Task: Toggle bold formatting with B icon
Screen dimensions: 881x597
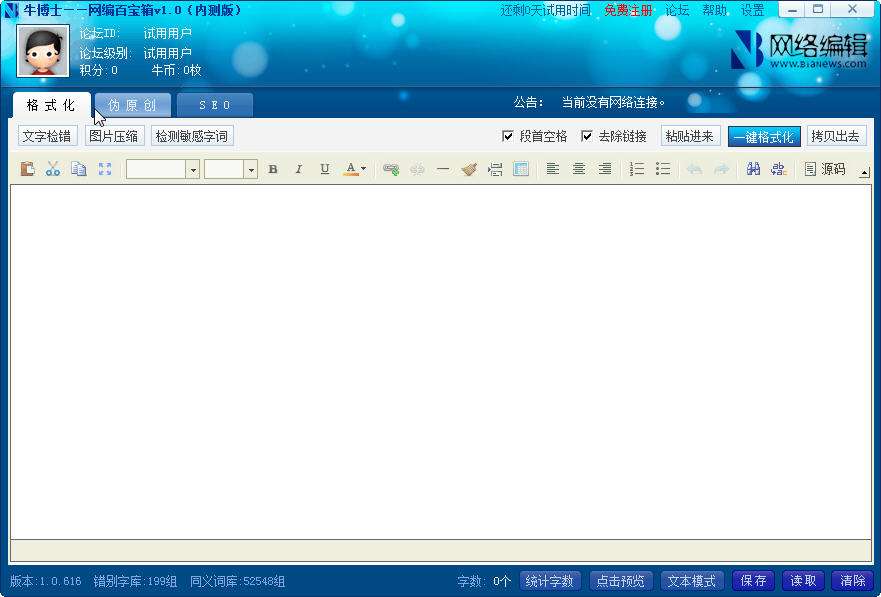Action: coord(273,168)
